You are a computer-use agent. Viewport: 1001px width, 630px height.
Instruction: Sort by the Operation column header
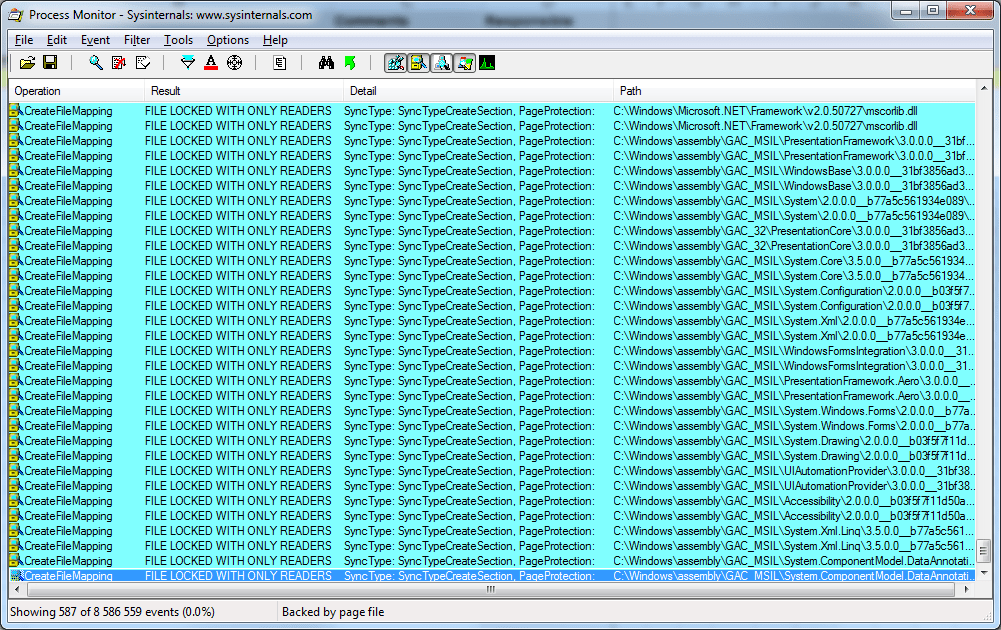[77, 91]
